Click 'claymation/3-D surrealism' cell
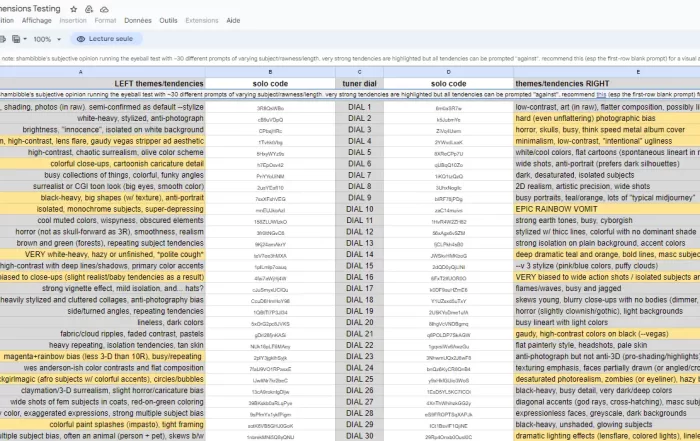 [102, 391]
